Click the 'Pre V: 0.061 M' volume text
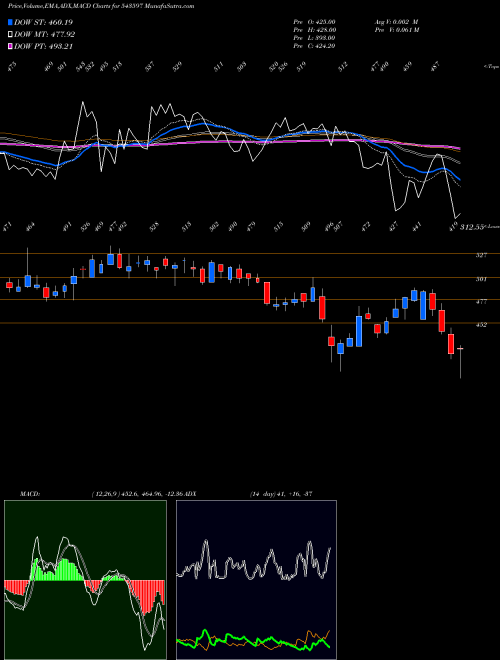The image size is (500, 660). point(396,30)
